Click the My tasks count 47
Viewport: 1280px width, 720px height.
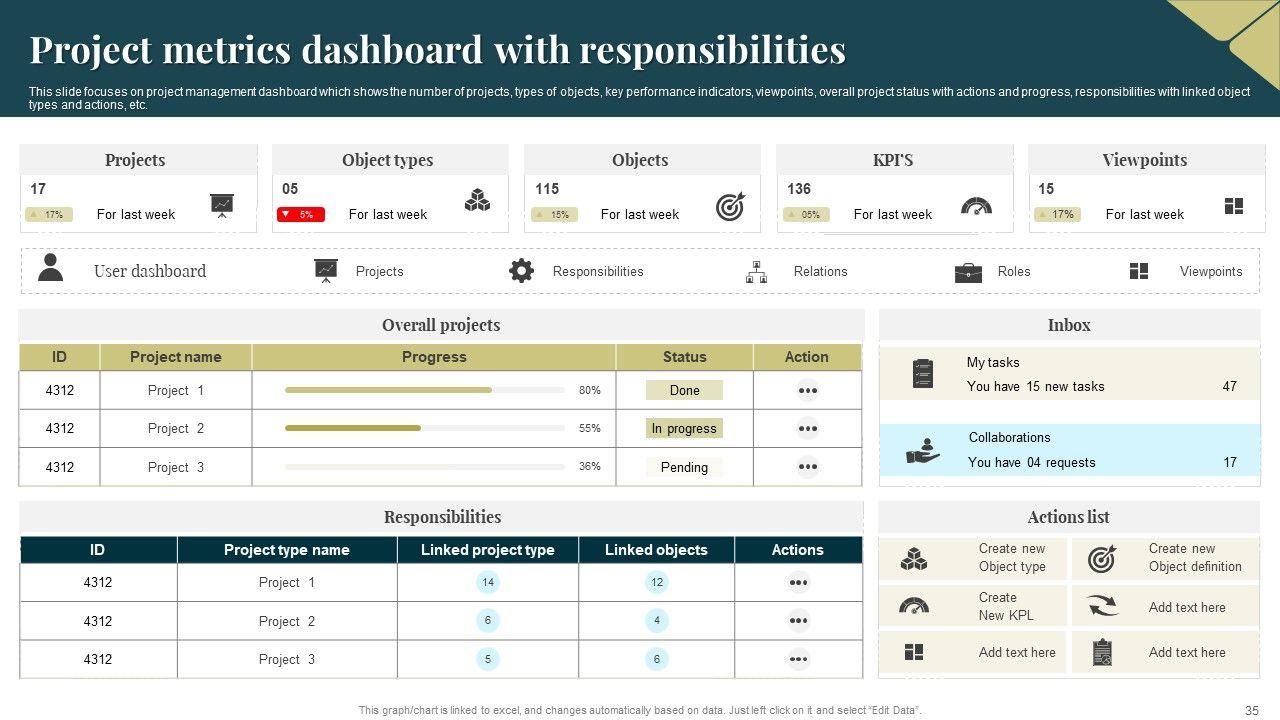pos(1230,387)
